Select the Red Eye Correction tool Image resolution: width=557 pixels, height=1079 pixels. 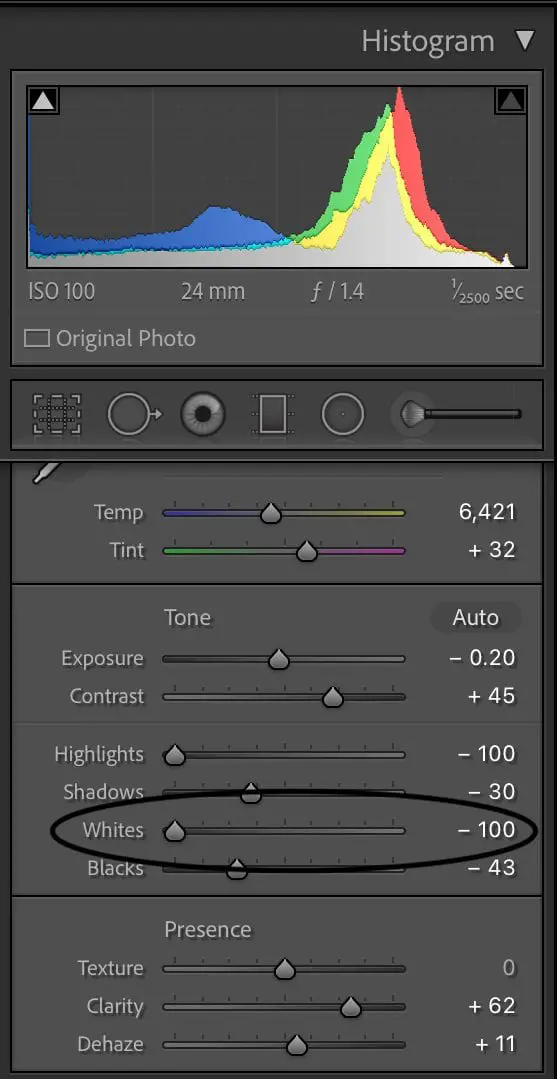coord(203,414)
